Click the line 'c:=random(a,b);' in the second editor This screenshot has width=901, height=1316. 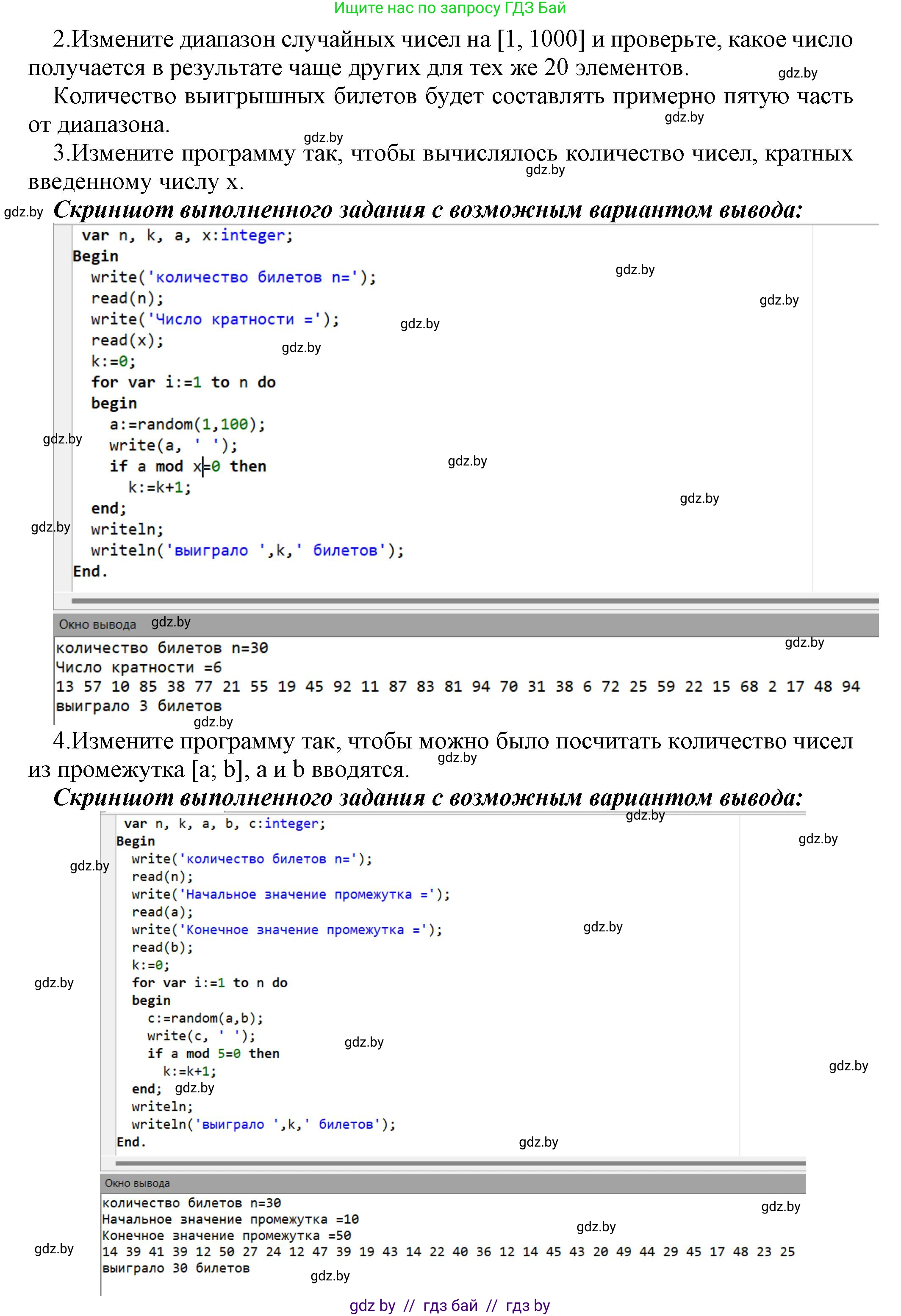[x=205, y=1018]
